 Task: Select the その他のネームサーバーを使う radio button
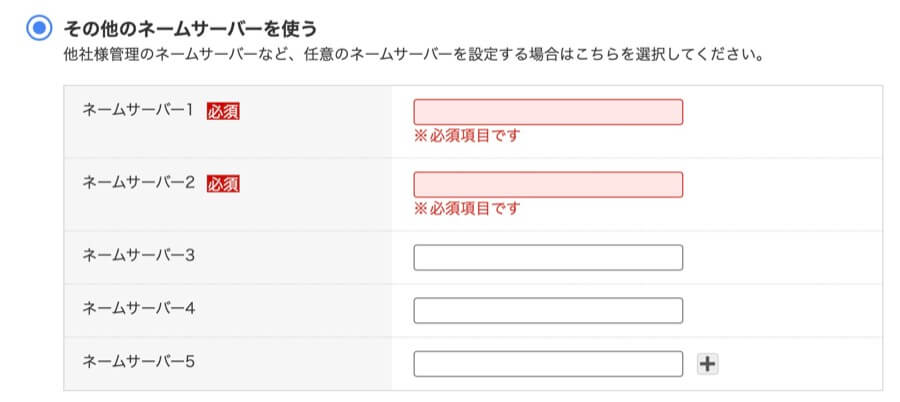pyautogui.click(x=38, y=27)
